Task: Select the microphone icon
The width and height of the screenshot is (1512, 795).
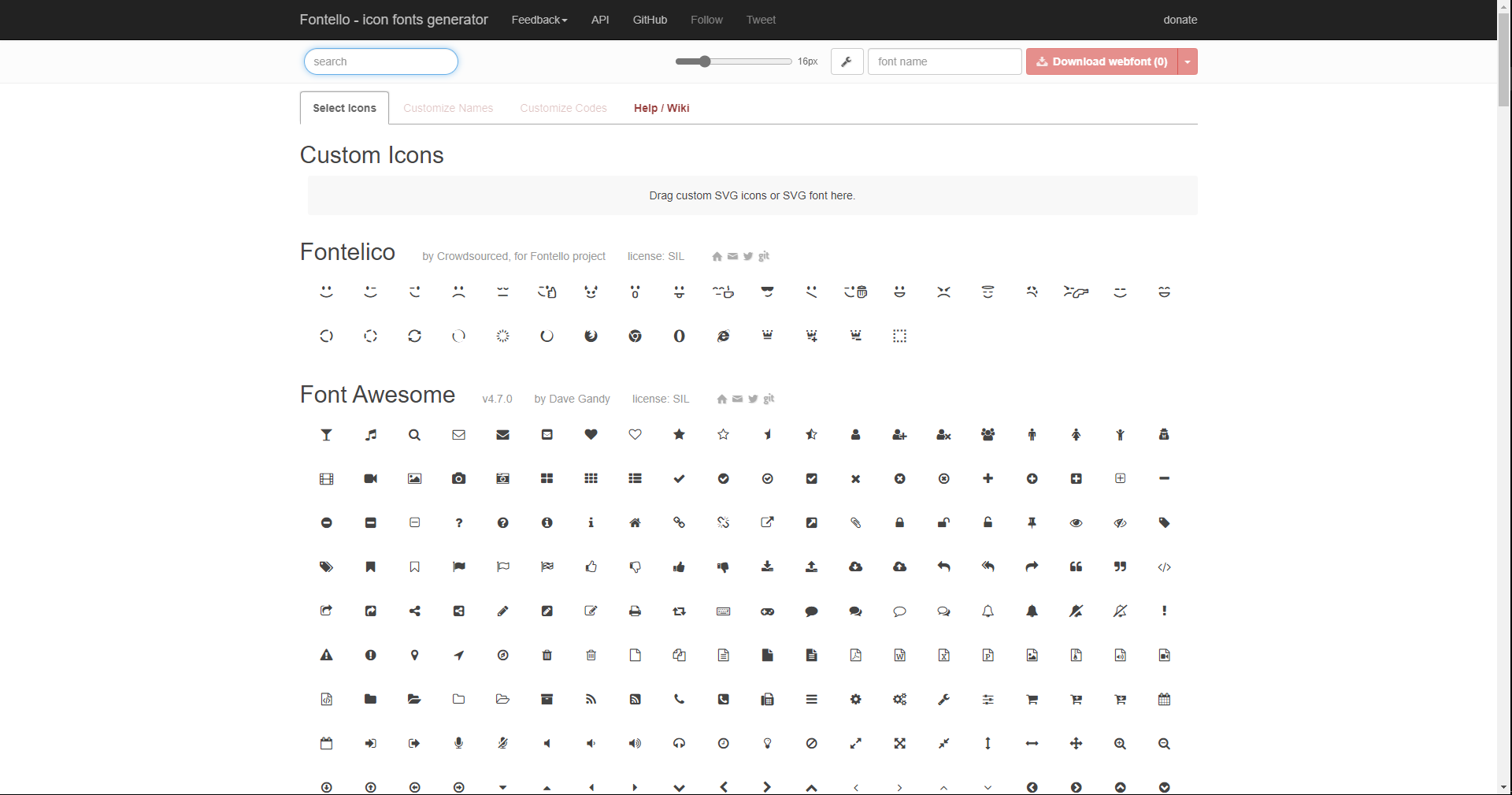Action: point(458,744)
